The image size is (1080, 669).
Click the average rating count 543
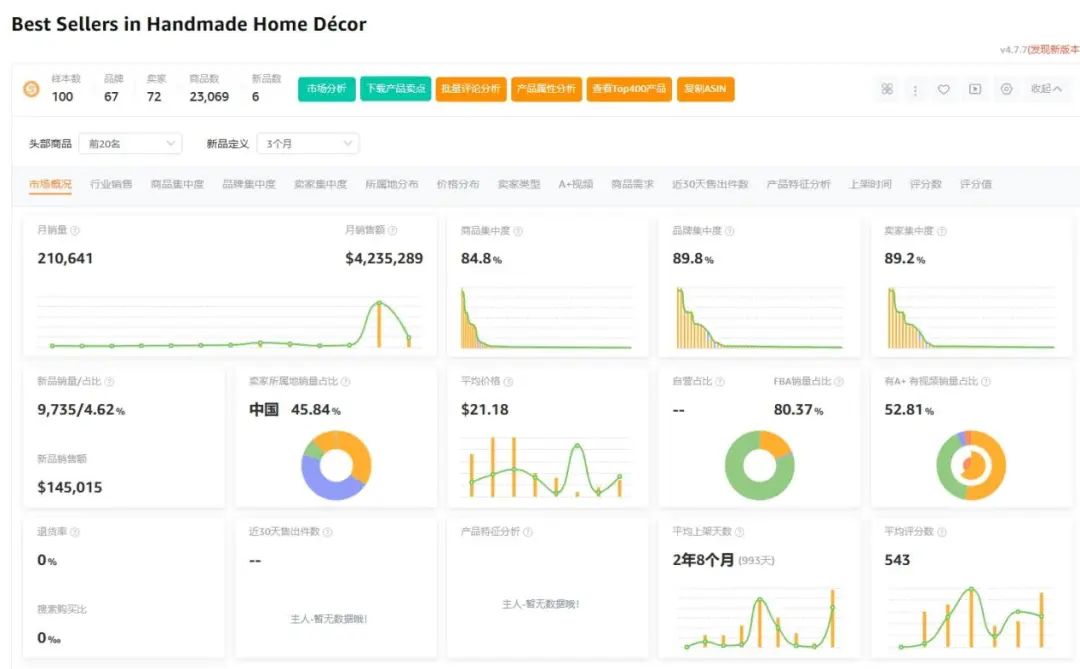pyautogui.click(x=897, y=560)
